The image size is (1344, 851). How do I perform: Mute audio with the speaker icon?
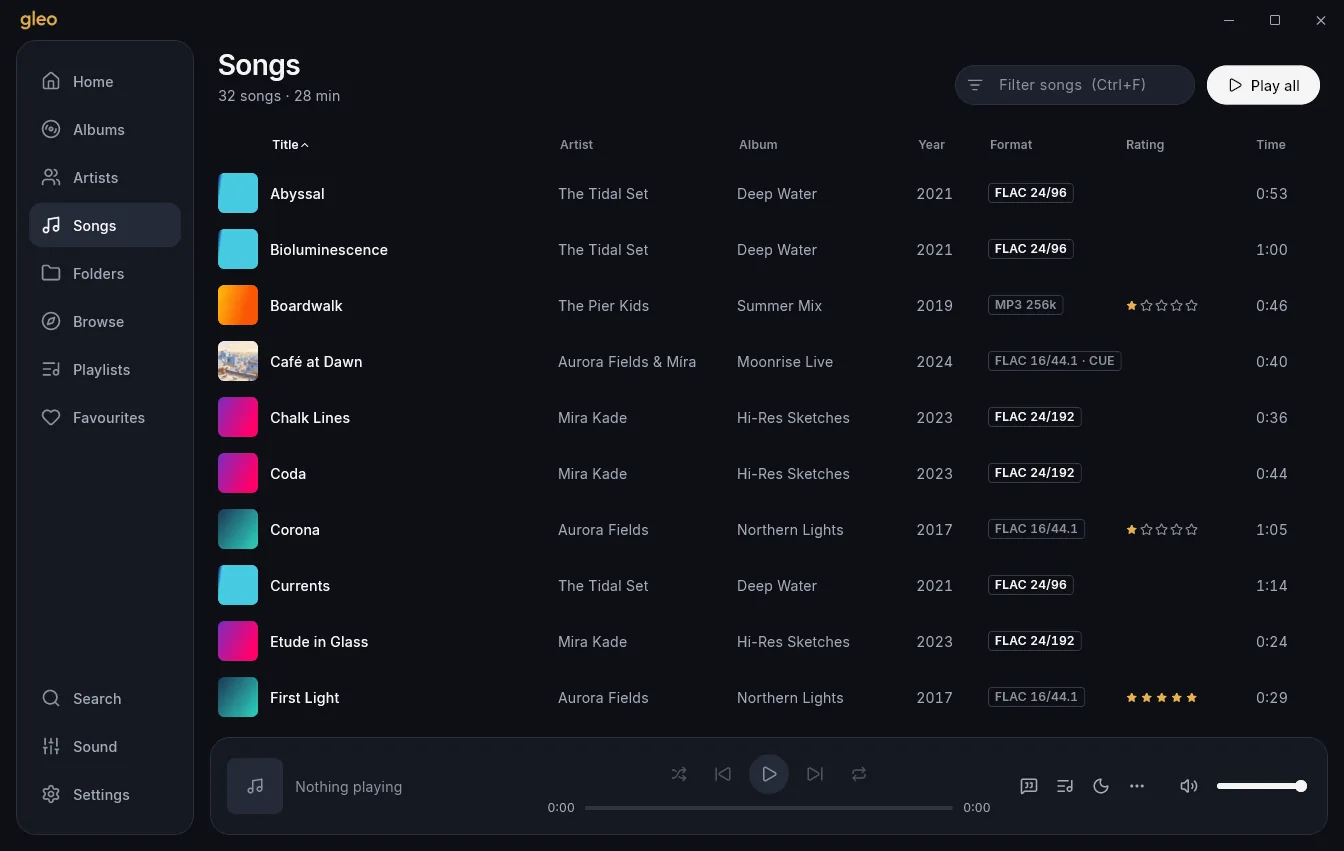(x=1189, y=786)
